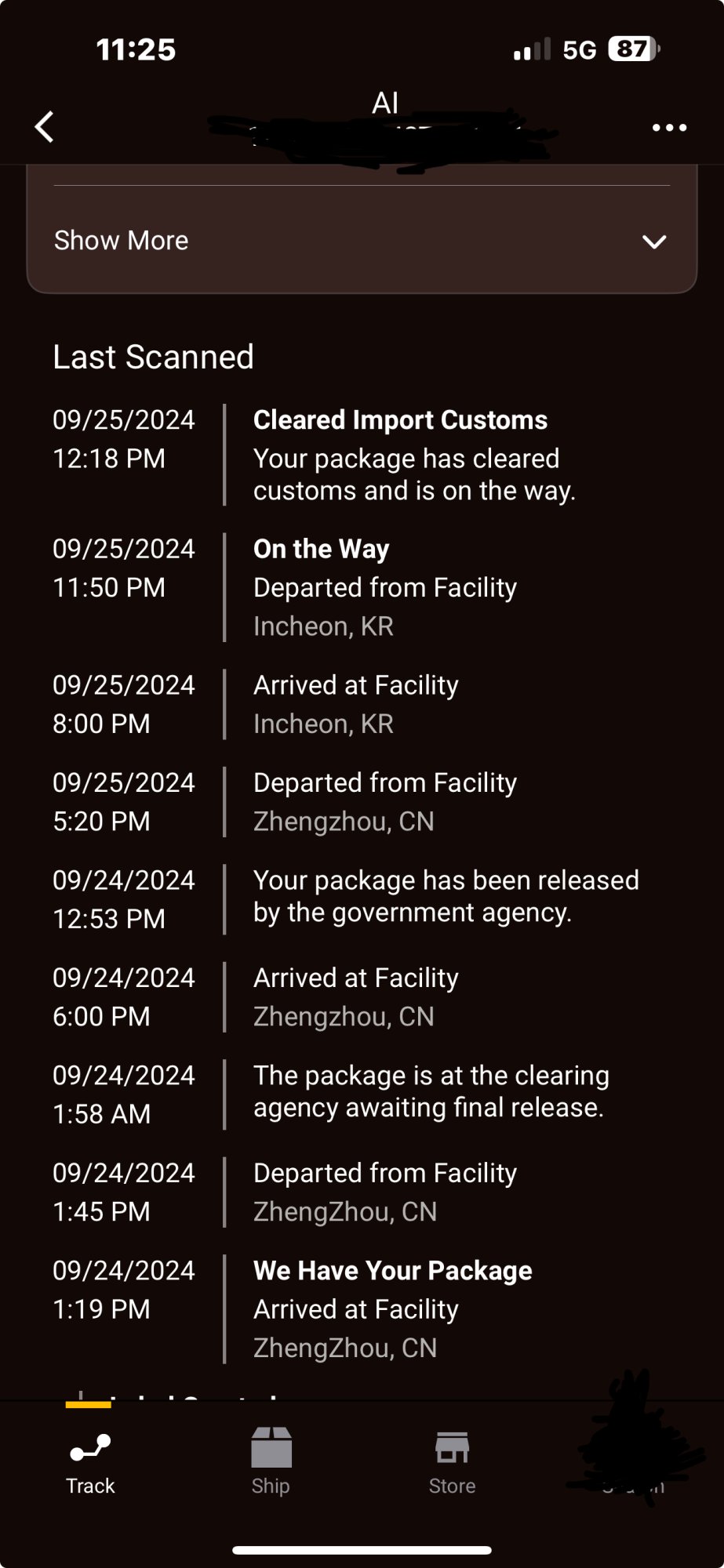The width and height of the screenshot is (724, 1568).
Task: Select Arrived at Facility Incheon, KR entry
Action: 362,704
